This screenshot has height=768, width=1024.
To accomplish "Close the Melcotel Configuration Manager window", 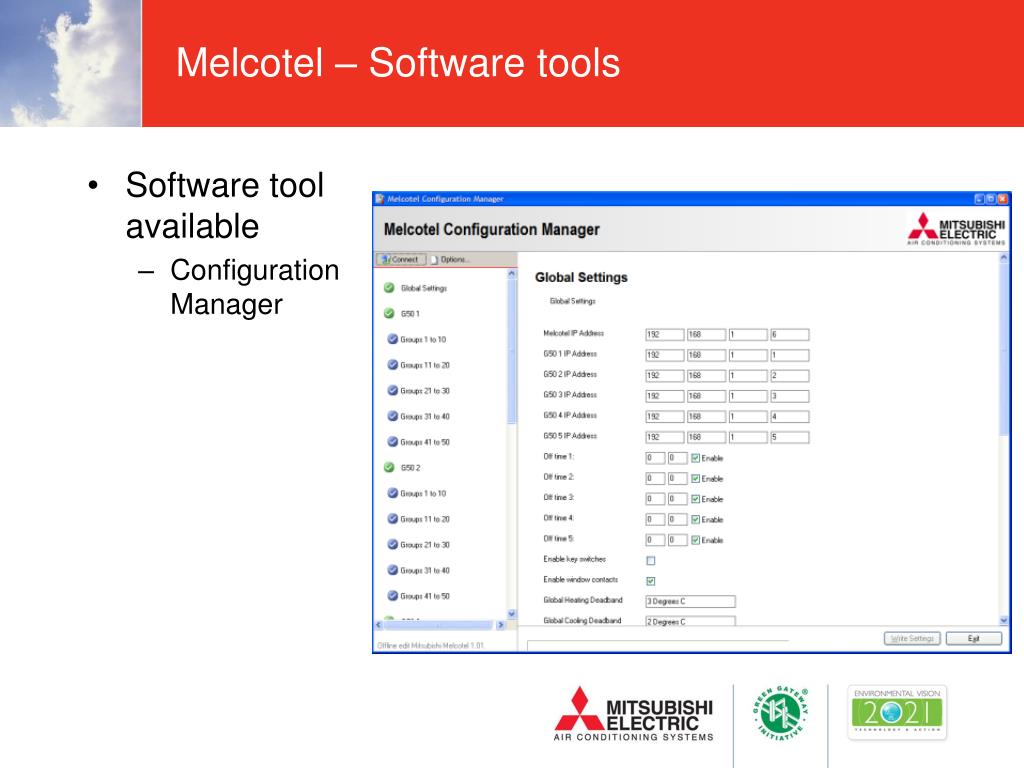I will [1002, 199].
